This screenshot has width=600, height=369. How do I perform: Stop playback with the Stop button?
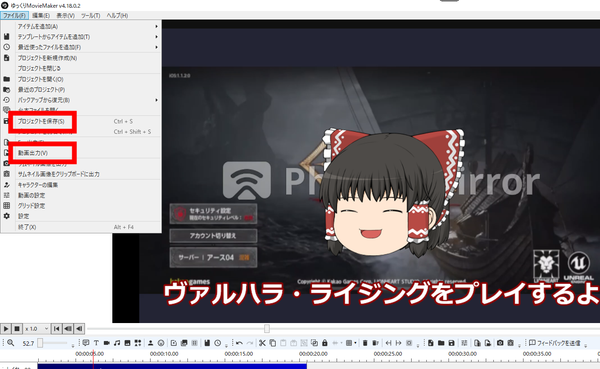[17, 329]
